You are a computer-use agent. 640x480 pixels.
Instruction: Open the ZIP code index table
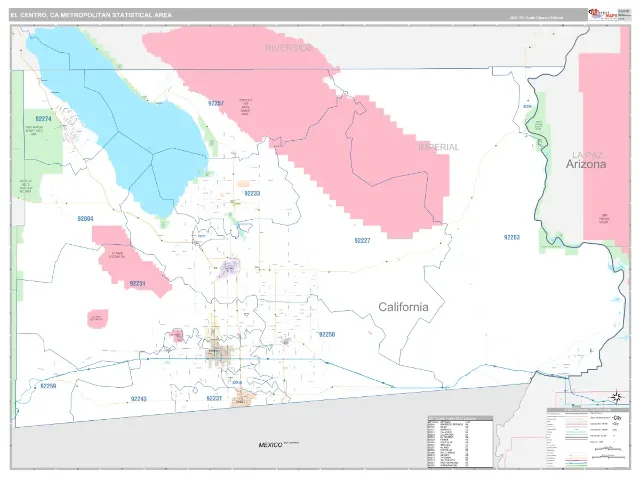pos(460,442)
